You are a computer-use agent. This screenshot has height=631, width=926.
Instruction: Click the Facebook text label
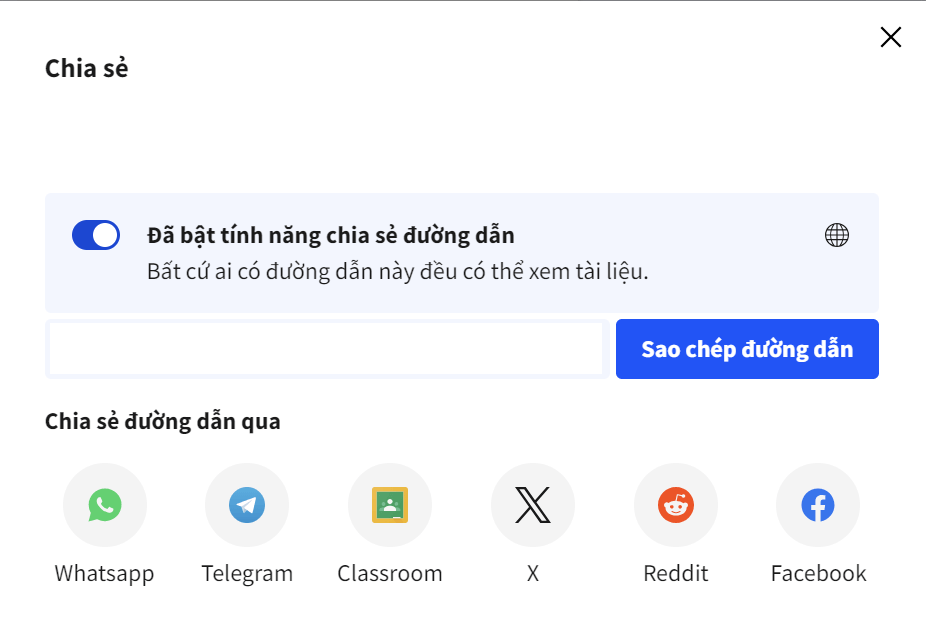818,574
